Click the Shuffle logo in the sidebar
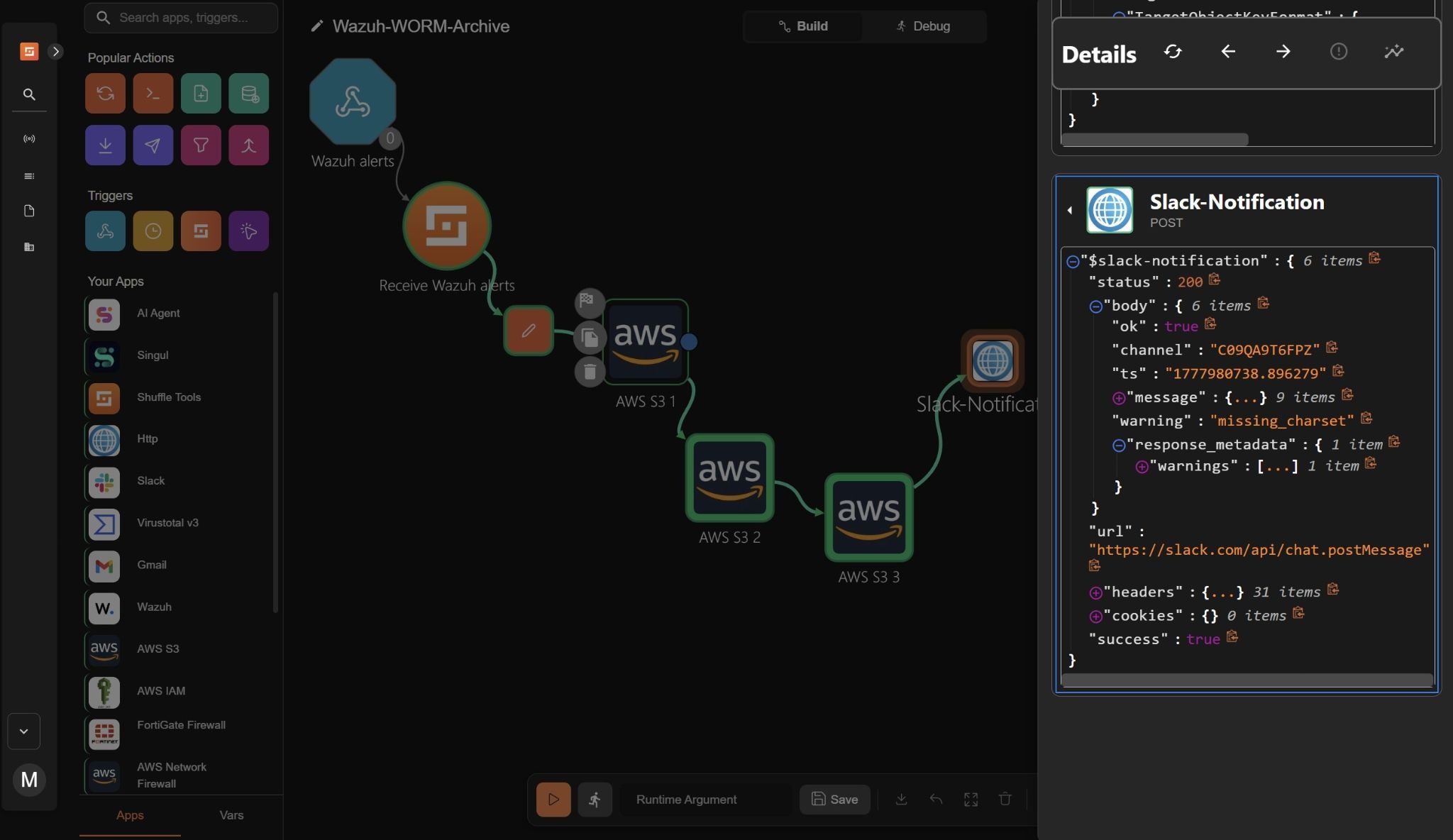This screenshot has height=840, width=1453. 29,51
